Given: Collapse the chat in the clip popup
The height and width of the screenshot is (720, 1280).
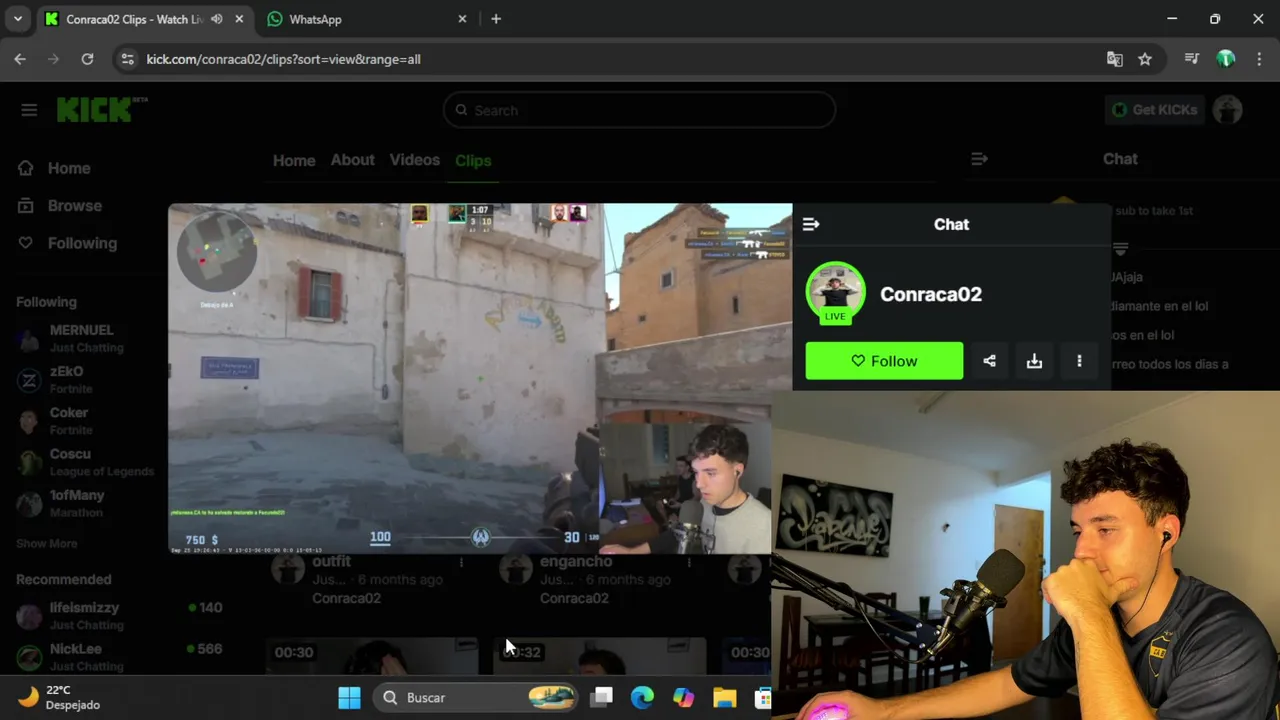Looking at the screenshot, I should 811,224.
